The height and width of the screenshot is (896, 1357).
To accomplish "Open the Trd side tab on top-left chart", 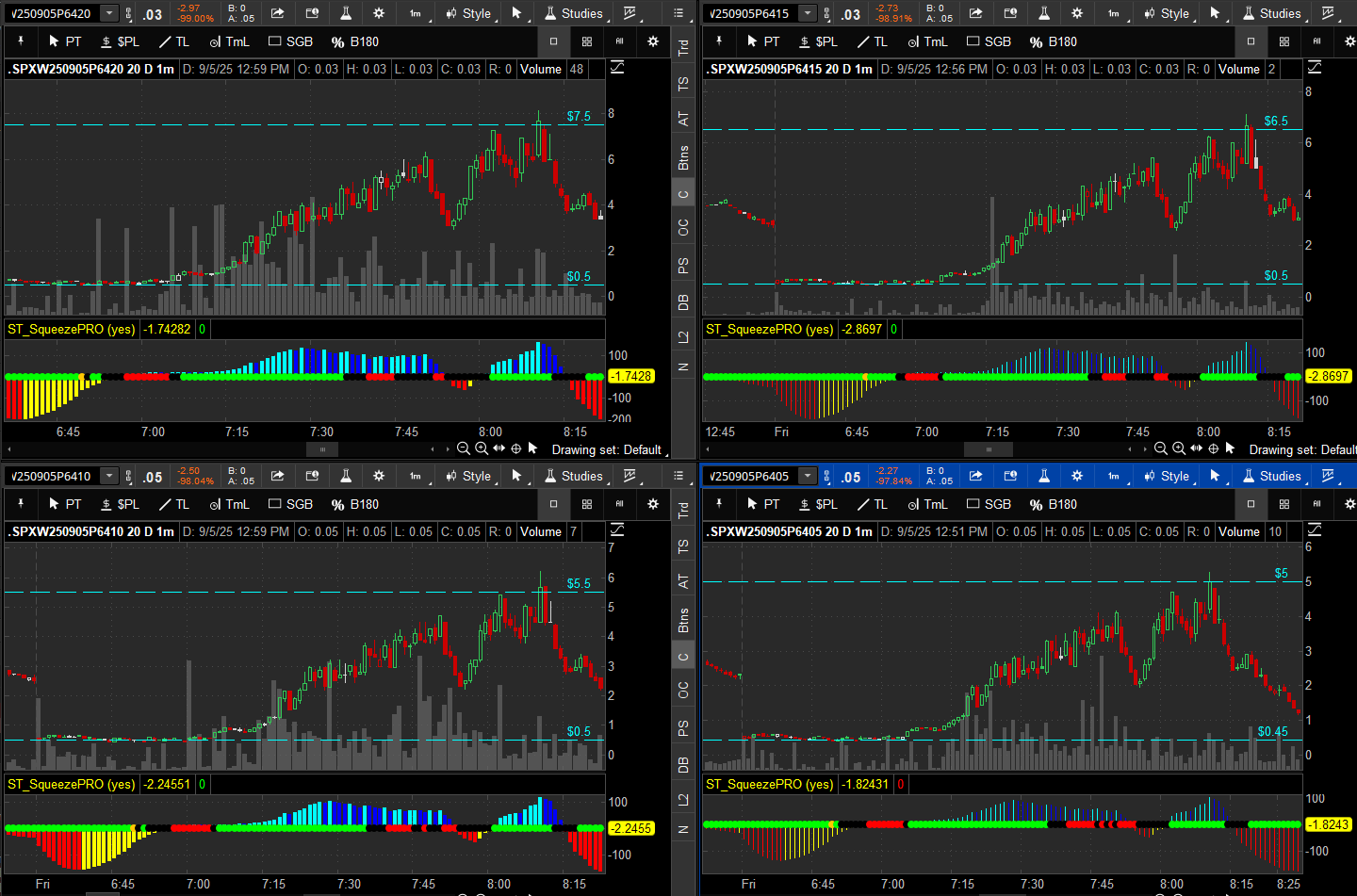I will (x=683, y=47).
